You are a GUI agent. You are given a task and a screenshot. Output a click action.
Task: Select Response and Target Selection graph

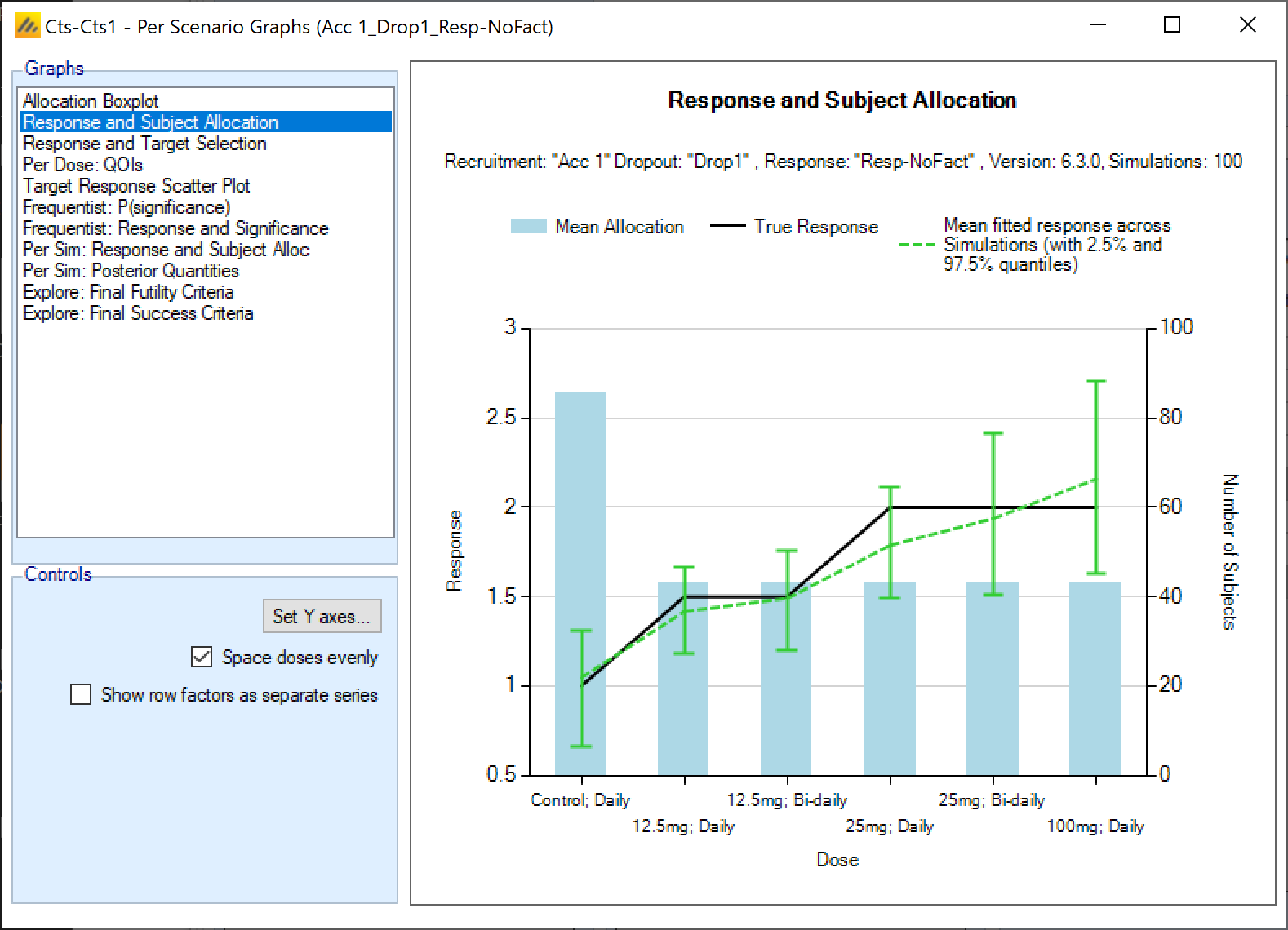[x=144, y=144]
